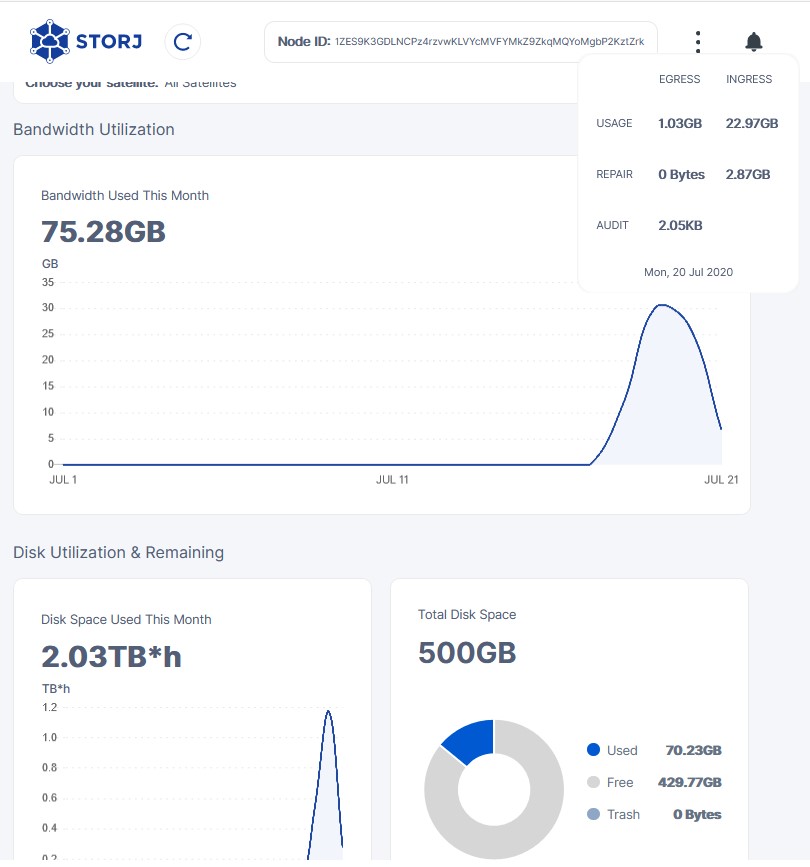Click the JUL 11 axis label

[x=392, y=480]
